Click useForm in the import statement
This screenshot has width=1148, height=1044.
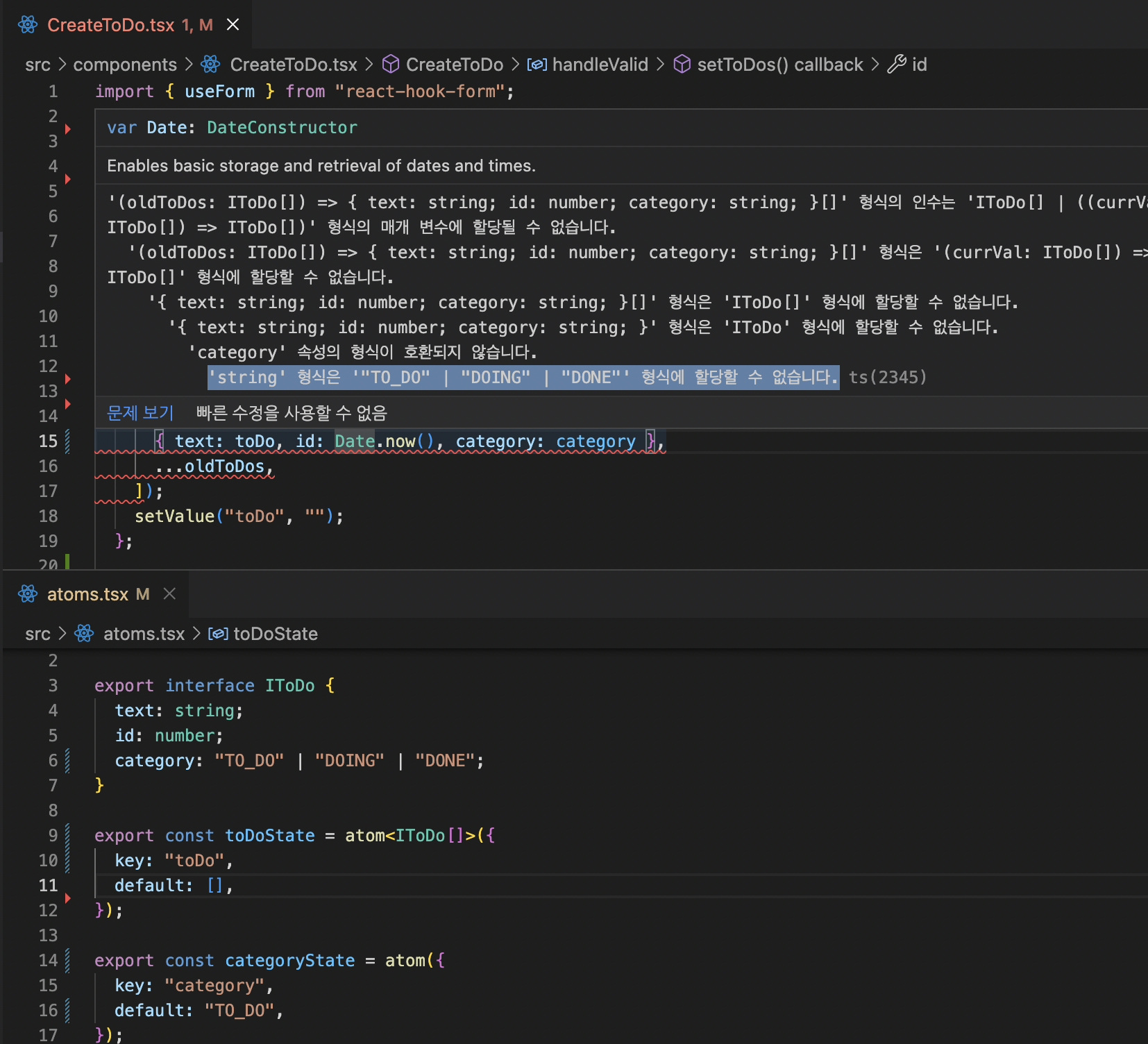(x=219, y=92)
